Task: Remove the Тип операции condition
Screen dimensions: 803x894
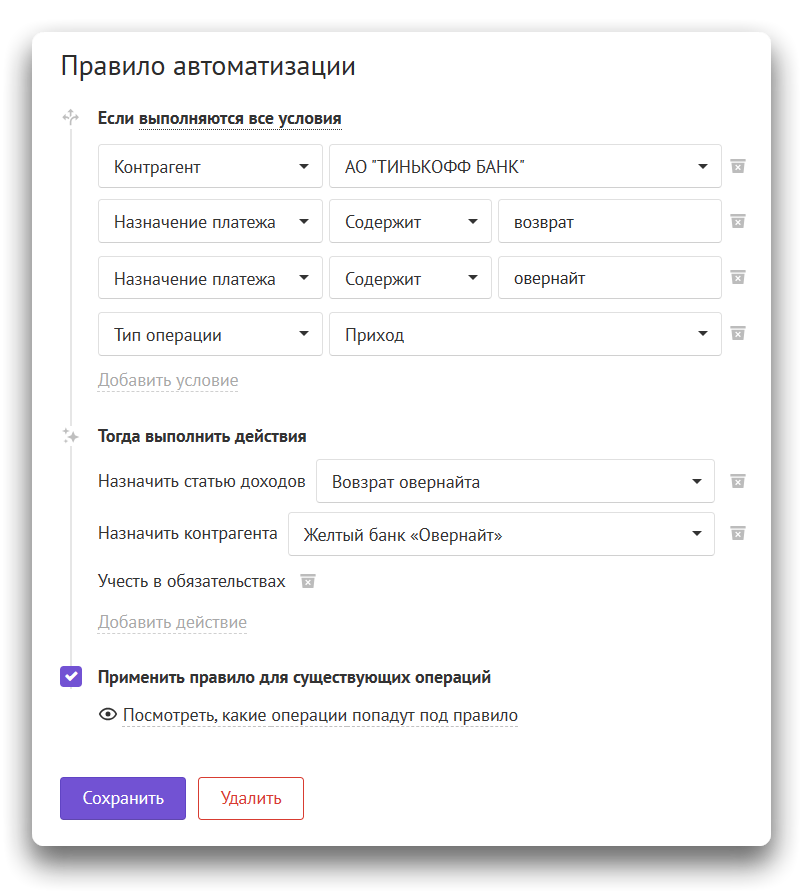Action: (738, 333)
